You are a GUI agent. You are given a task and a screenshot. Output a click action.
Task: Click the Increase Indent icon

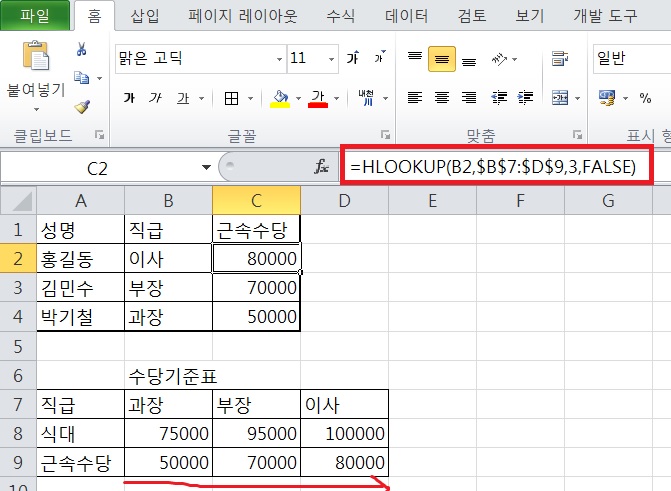click(525, 98)
